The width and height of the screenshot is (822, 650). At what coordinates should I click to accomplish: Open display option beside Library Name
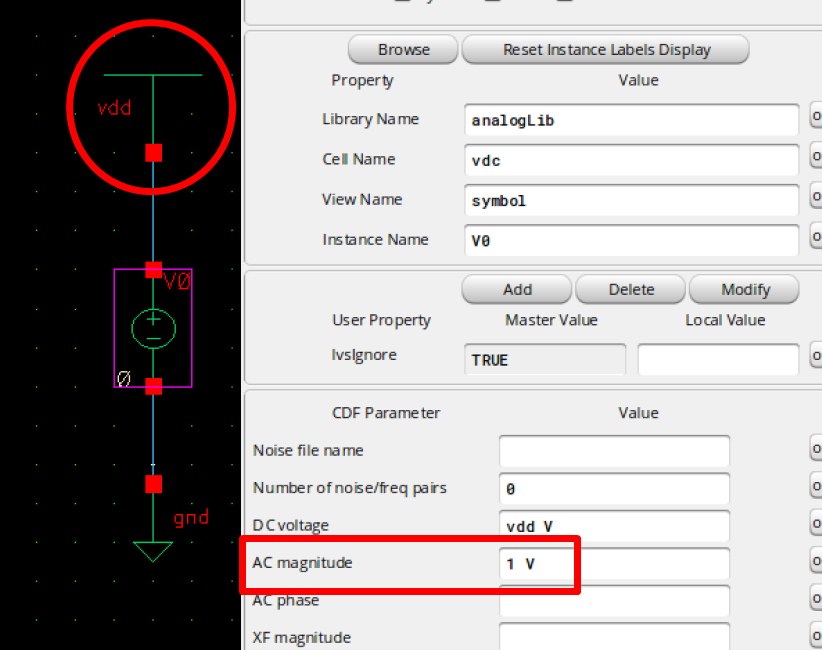click(816, 115)
